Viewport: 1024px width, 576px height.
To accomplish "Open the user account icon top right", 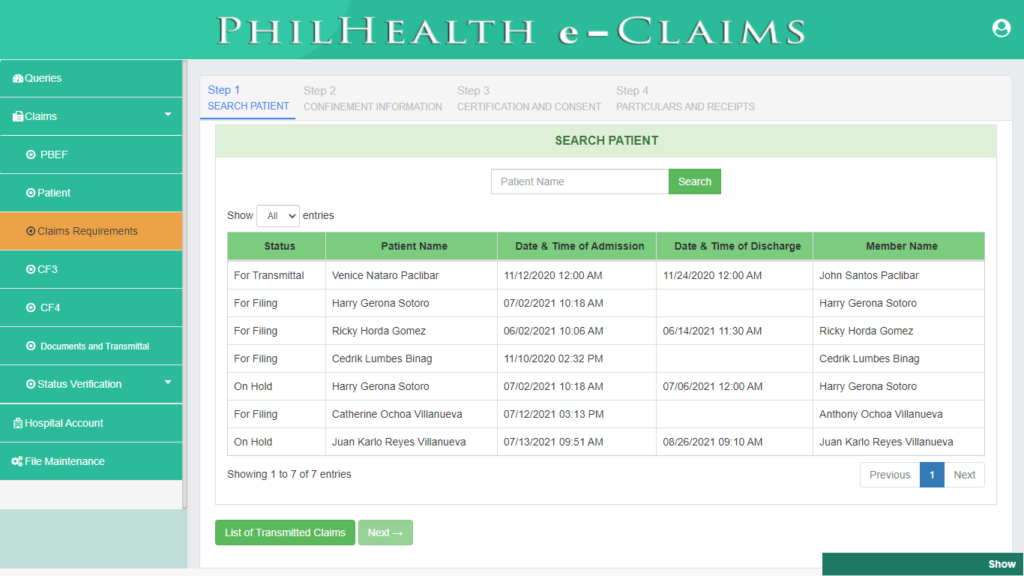I will 1001,28.
